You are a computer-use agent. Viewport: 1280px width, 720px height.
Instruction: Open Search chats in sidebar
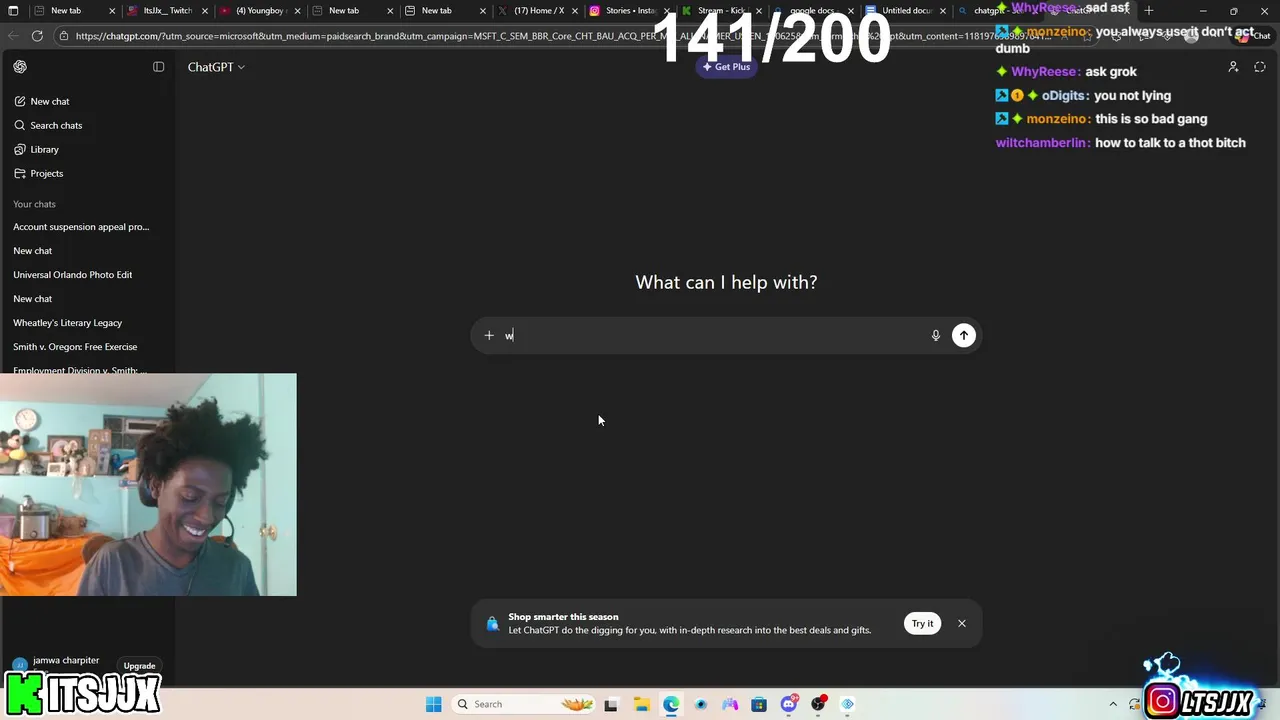click(48, 125)
